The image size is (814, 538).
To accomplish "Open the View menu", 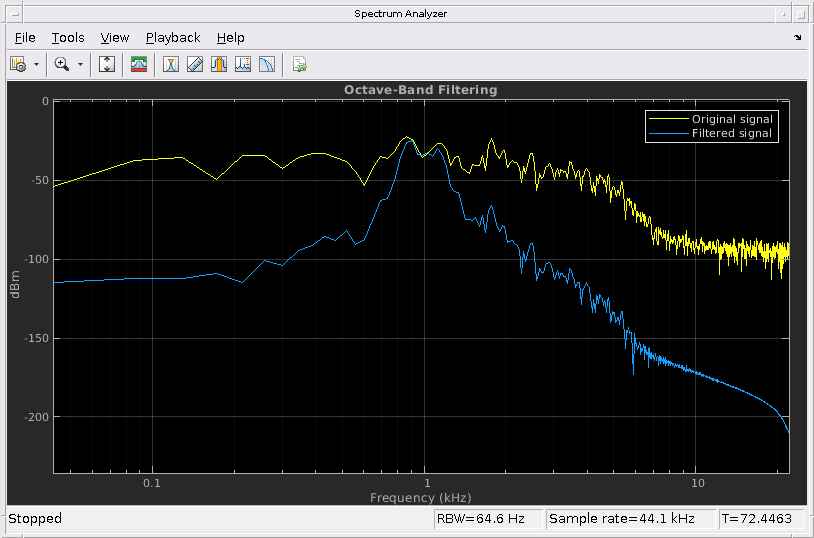I will click(x=115, y=38).
